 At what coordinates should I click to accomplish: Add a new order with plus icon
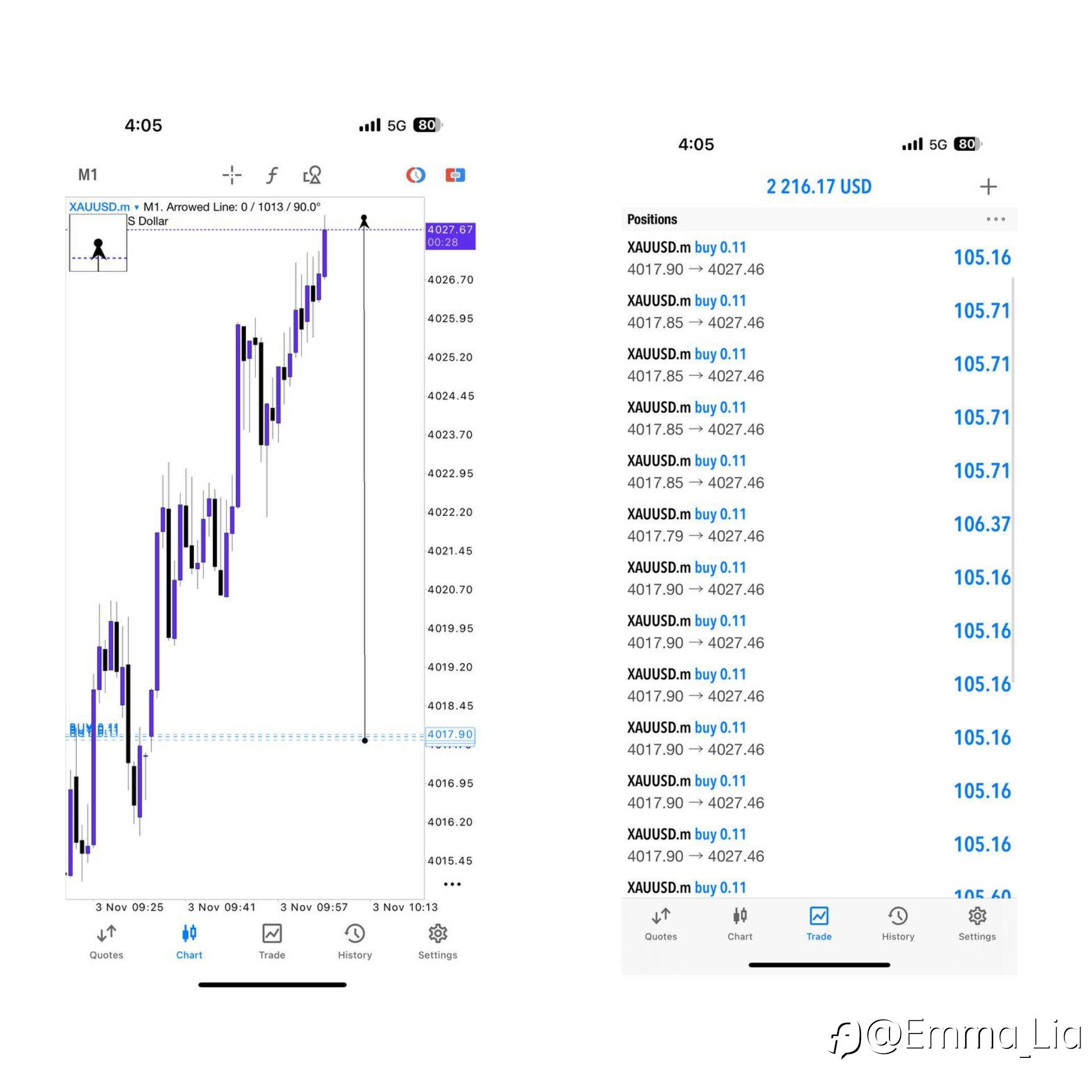point(988,187)
